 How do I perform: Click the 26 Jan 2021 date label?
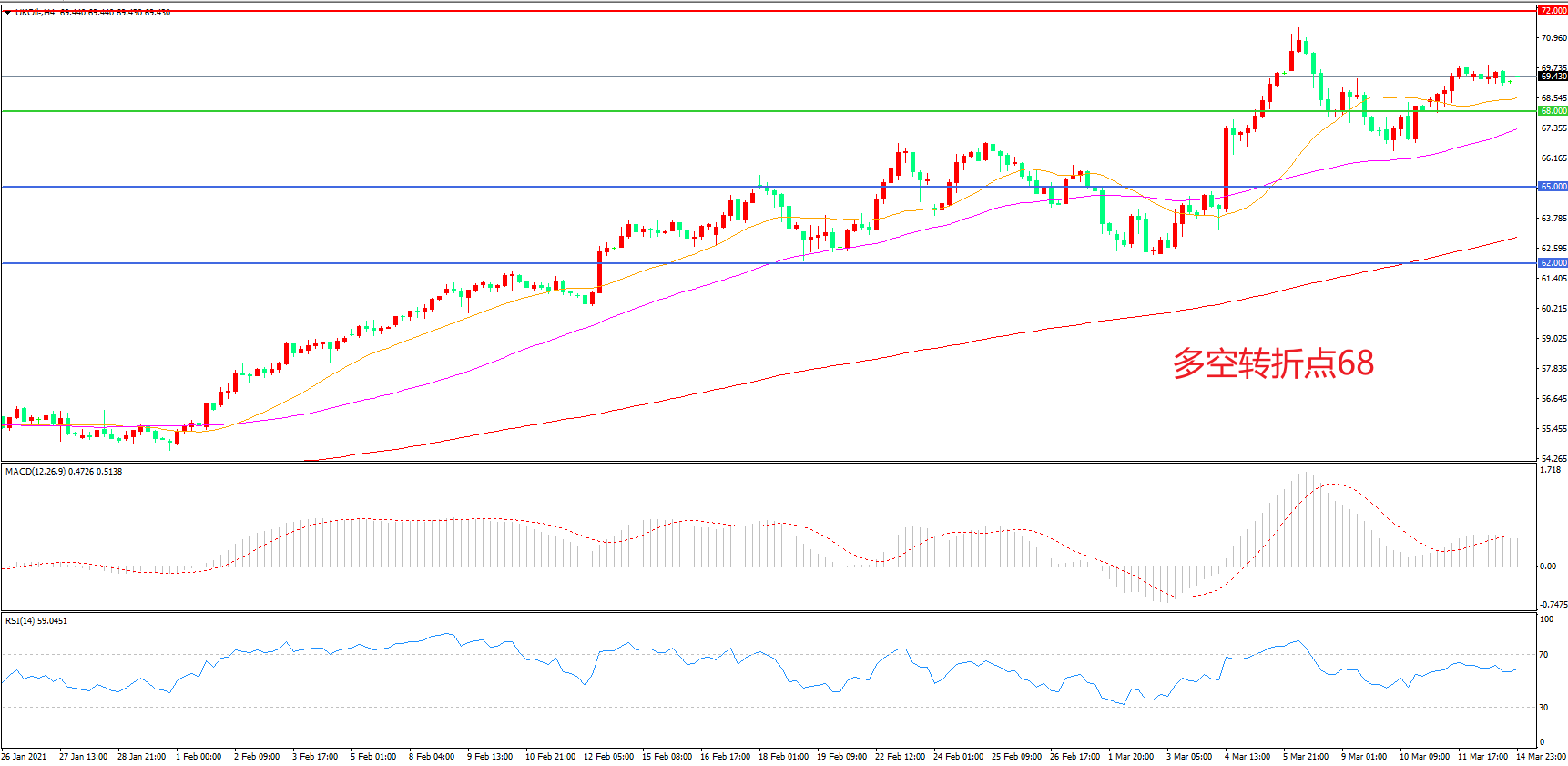tap(25, 757)
